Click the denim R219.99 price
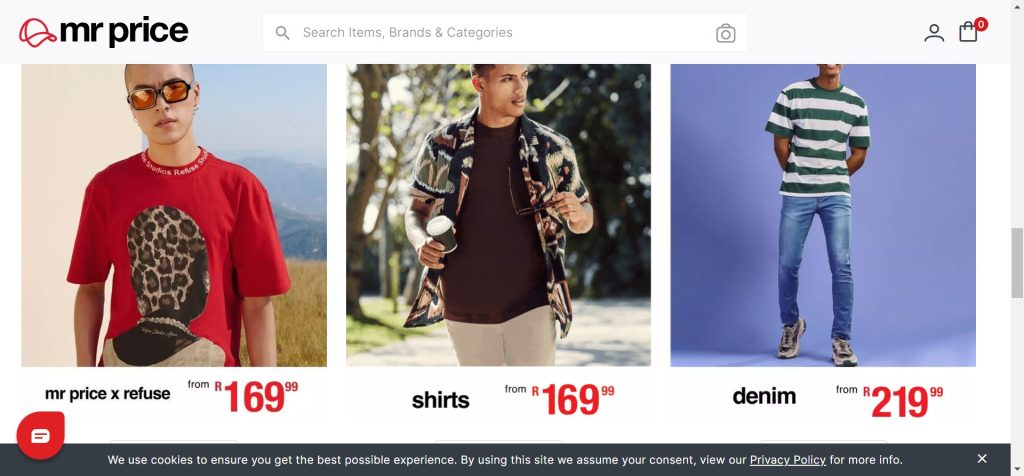This screenshot has width=1024, height=476. point(903,400)
